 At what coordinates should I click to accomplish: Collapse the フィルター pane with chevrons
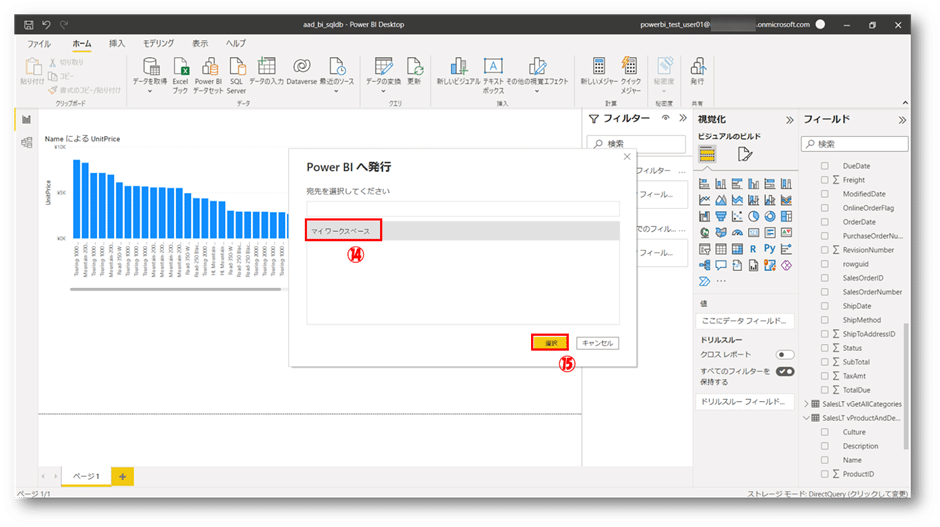tap(683, 118)
